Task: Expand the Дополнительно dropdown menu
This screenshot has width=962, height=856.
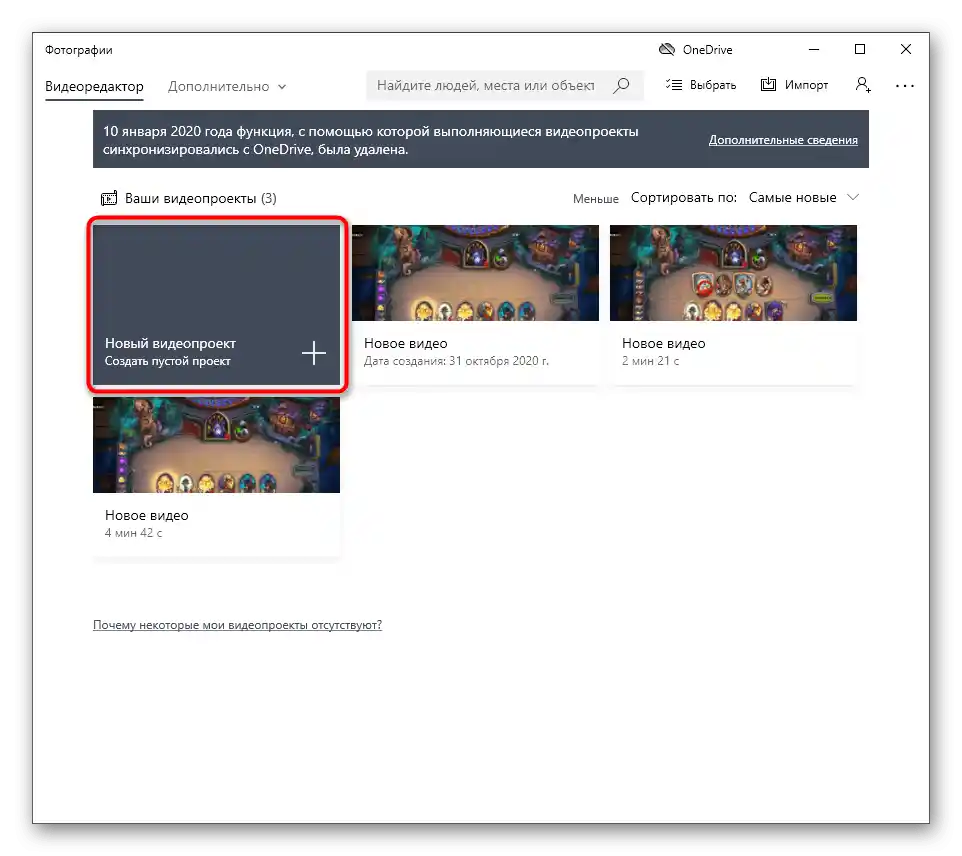Action: [x=227, y=87]
